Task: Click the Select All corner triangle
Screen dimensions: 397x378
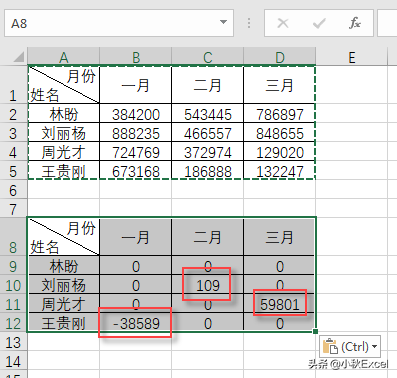Action: (x=19, y=57)
